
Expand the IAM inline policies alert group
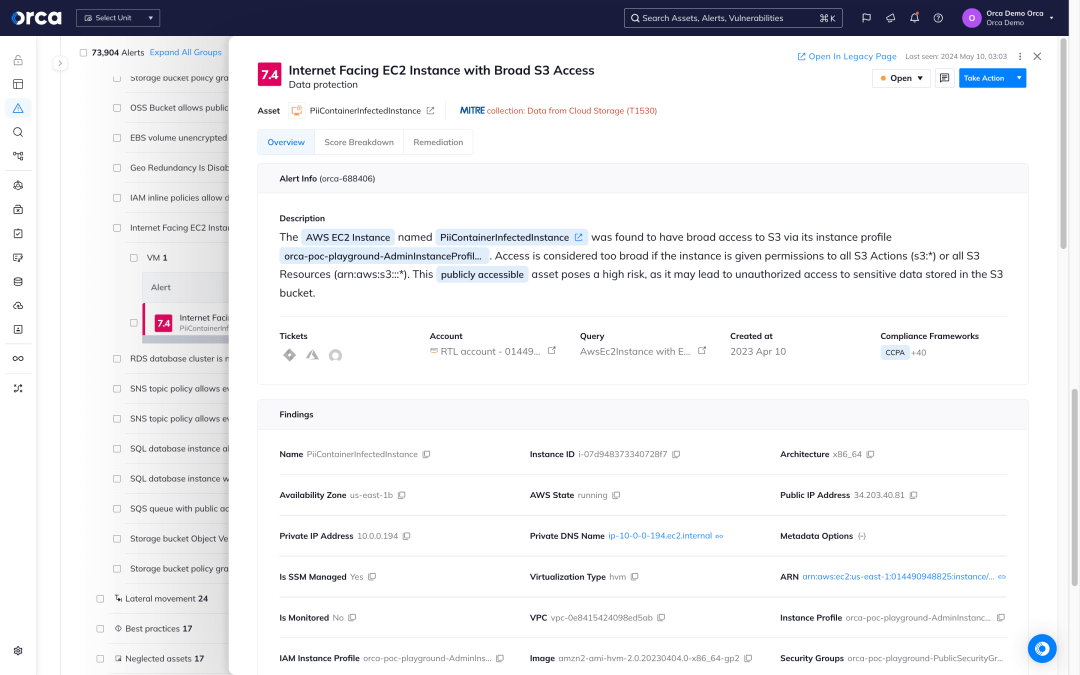pos(179,198)
